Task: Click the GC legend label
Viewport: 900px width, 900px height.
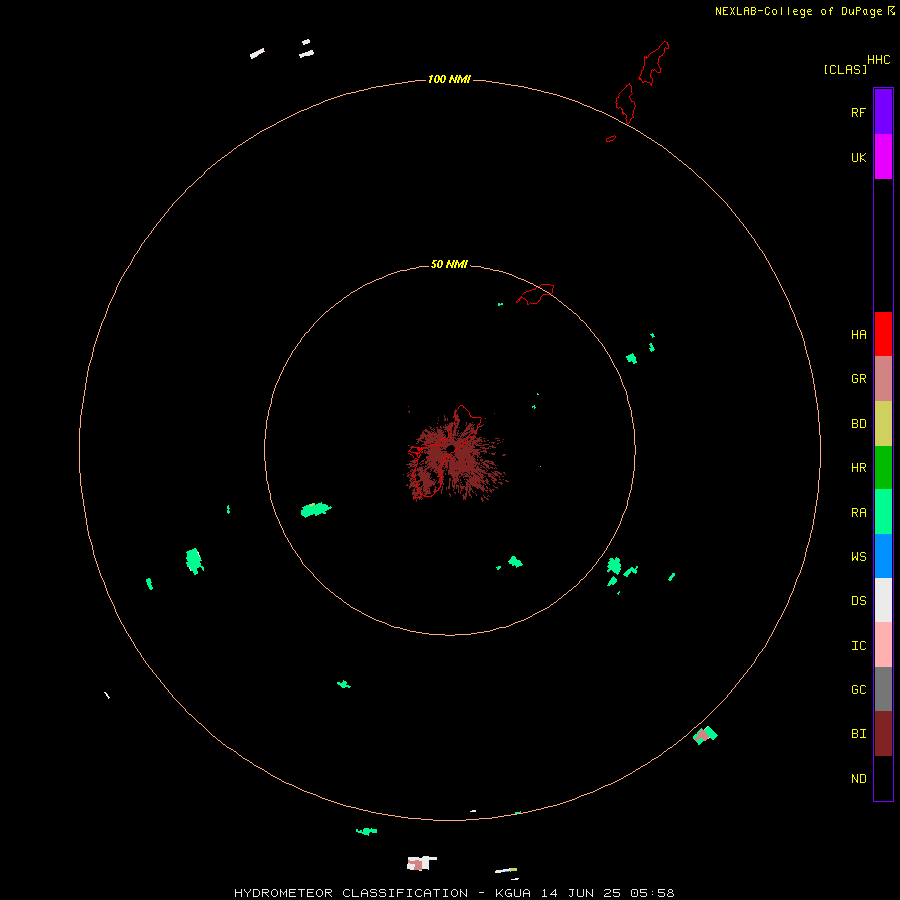Action: (x=858, y=690)
